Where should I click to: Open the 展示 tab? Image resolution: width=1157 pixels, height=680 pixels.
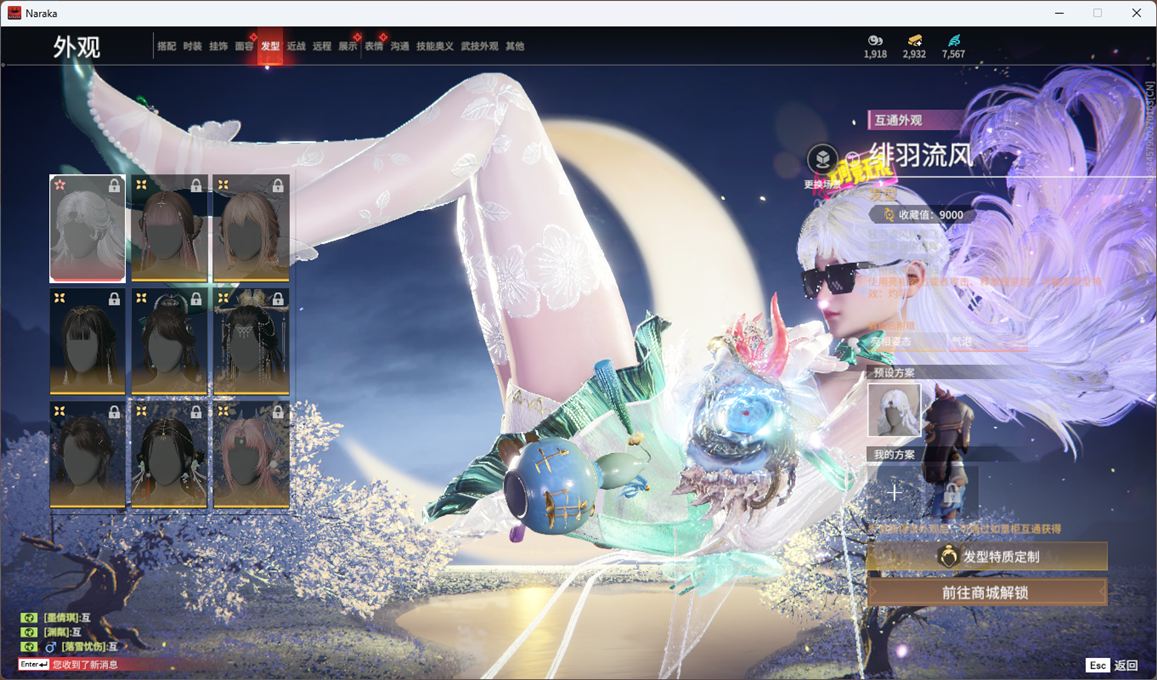pyautogui.click(x=348, y=46)
